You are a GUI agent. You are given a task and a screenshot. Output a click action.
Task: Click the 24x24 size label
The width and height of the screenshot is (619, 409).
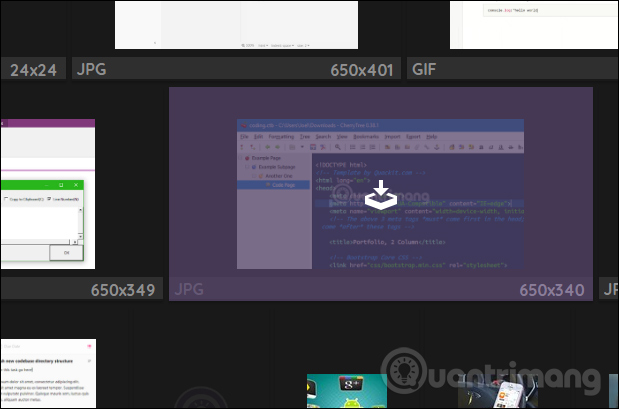tap(34, 70)
